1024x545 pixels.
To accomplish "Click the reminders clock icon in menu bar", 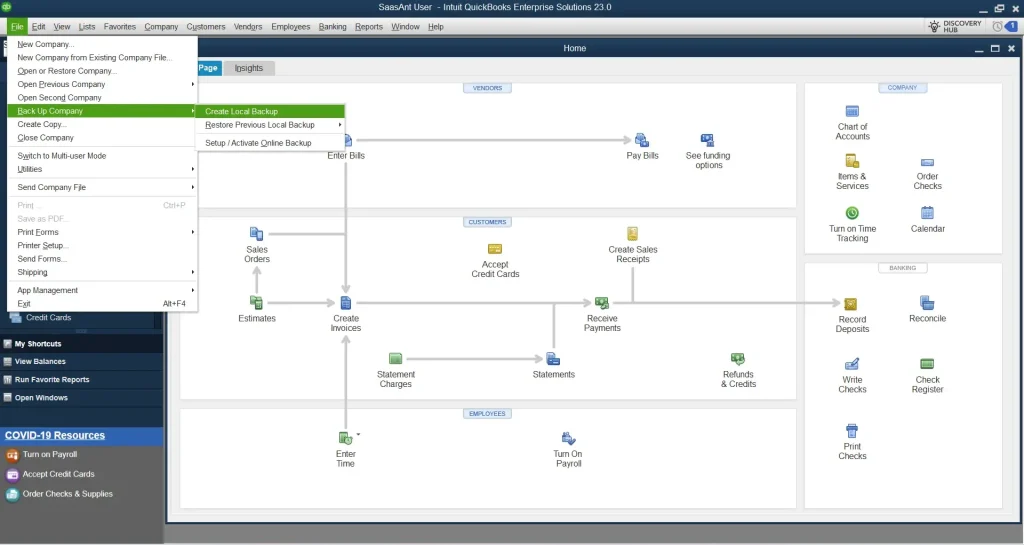I will (997, 27).
